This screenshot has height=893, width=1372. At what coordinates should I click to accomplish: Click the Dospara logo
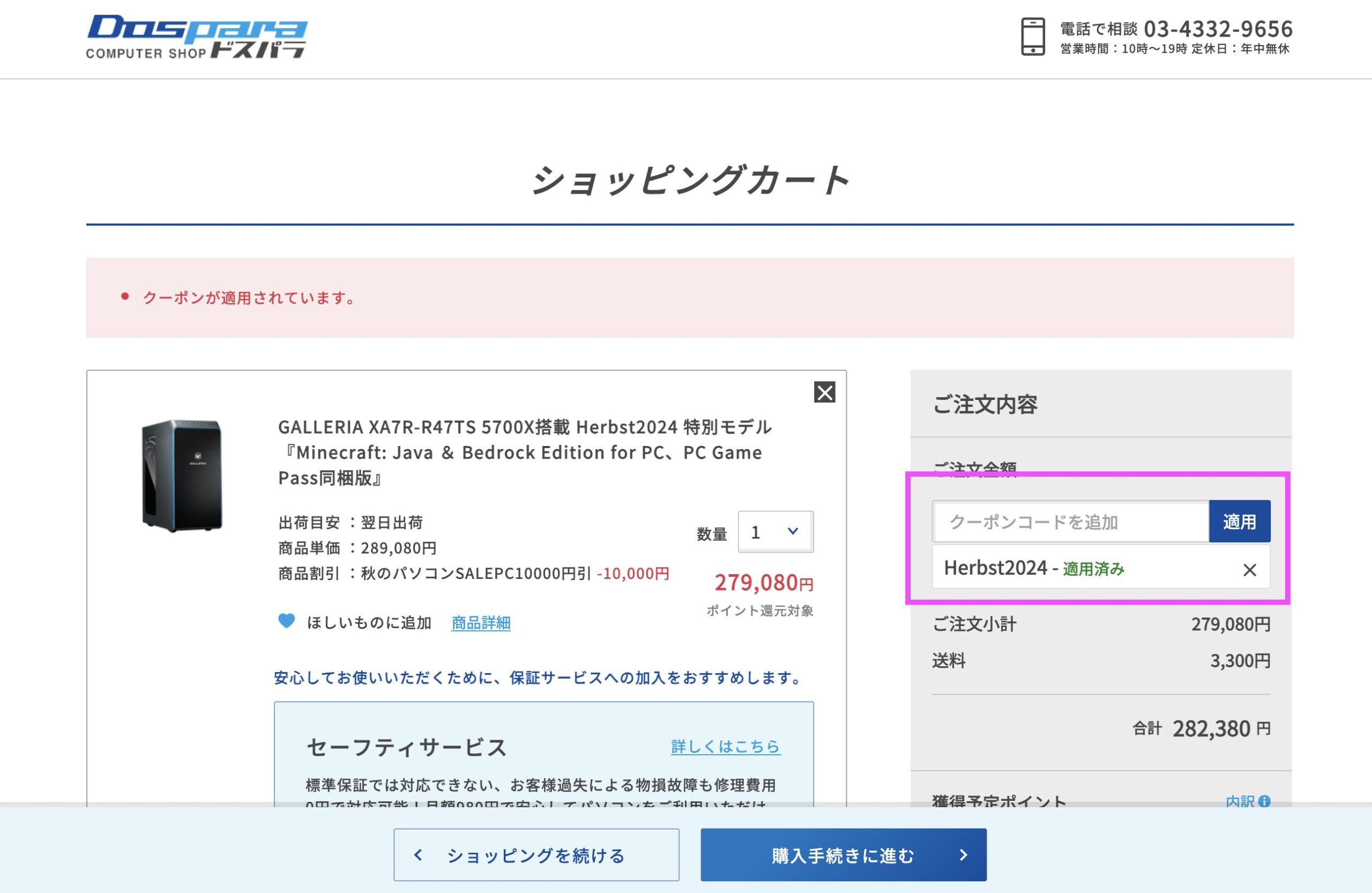pyautogui.click(x=197, y=37)
